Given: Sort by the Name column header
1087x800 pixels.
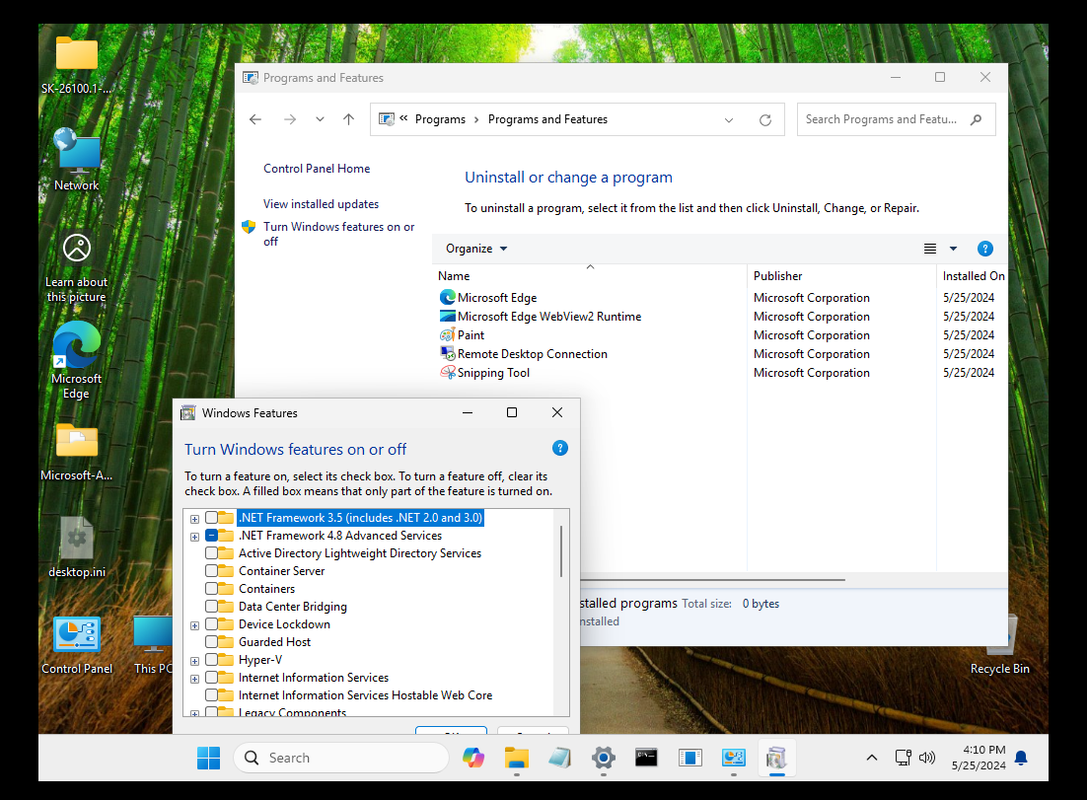Looking at the screenshot, I should point(589,275).
